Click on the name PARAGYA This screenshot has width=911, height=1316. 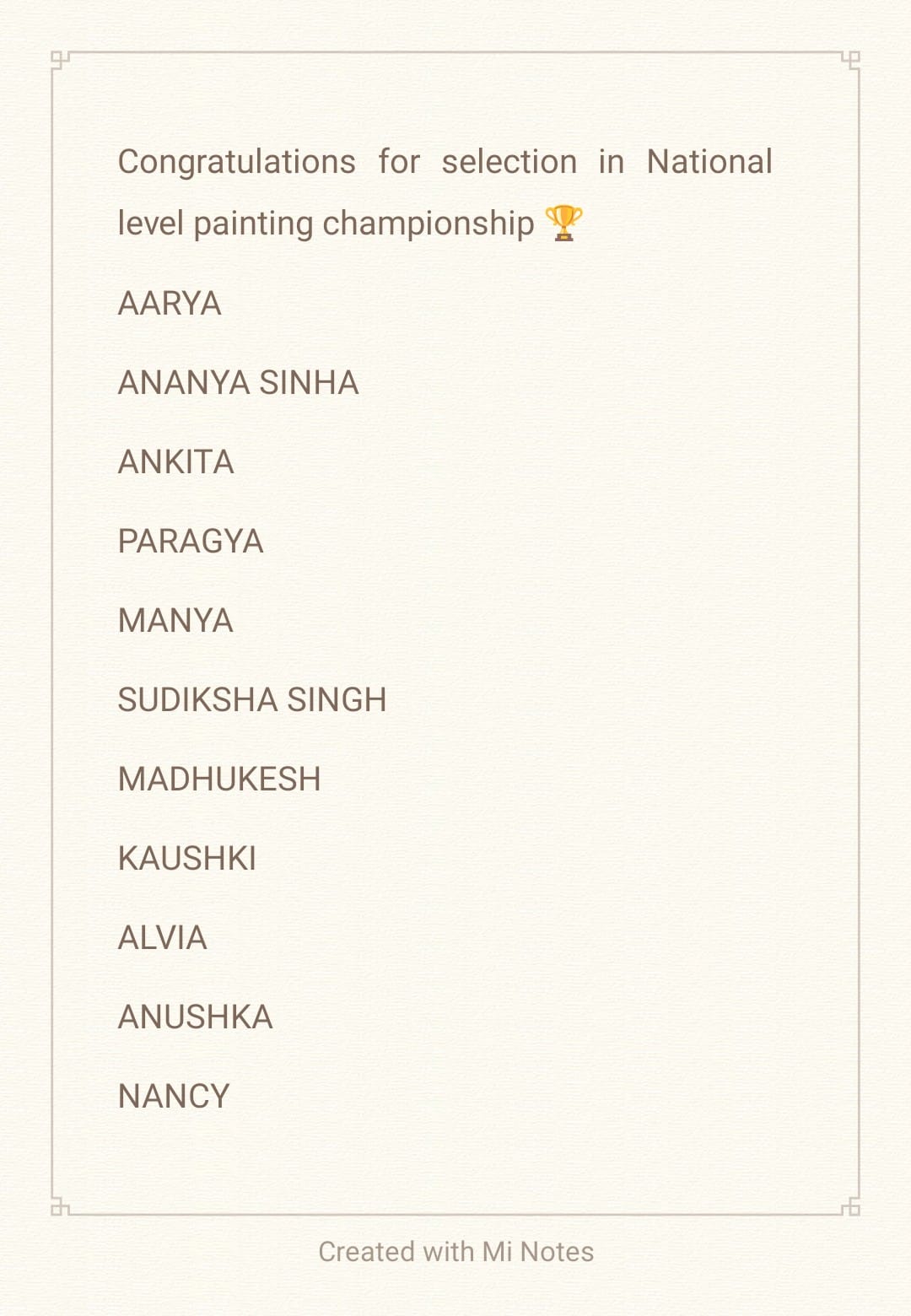point(191,542)
